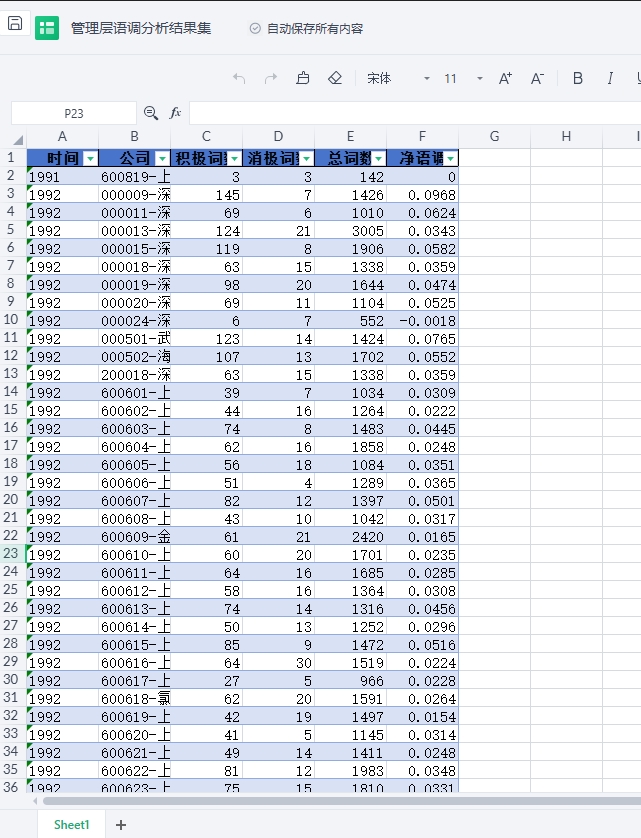641x838 pixels.
Task: Click cell with 600819-上
Action: click(x=134, y=177)
